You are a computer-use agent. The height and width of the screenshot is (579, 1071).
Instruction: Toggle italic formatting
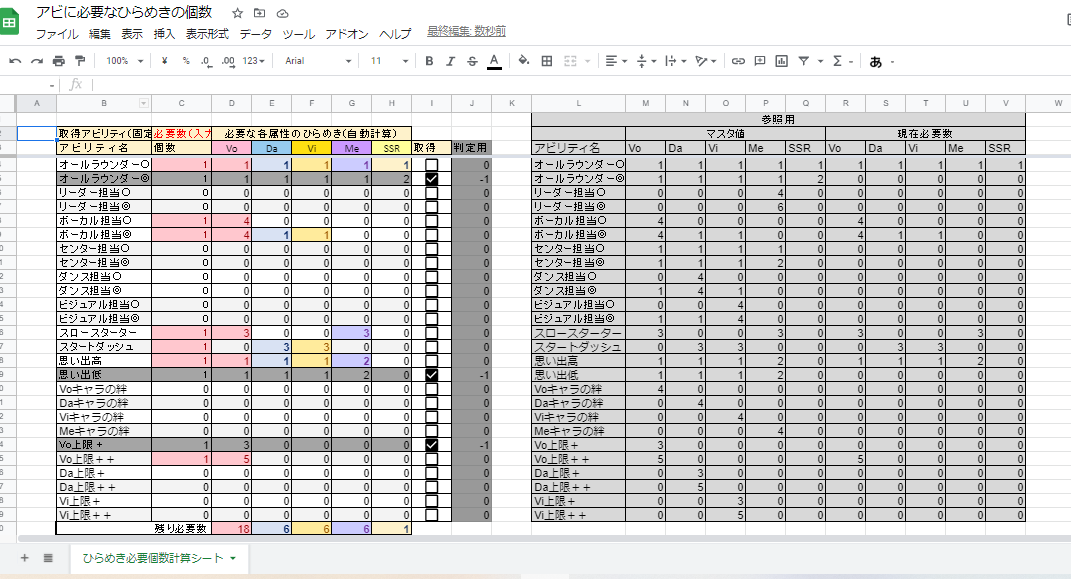click(450, 61)
